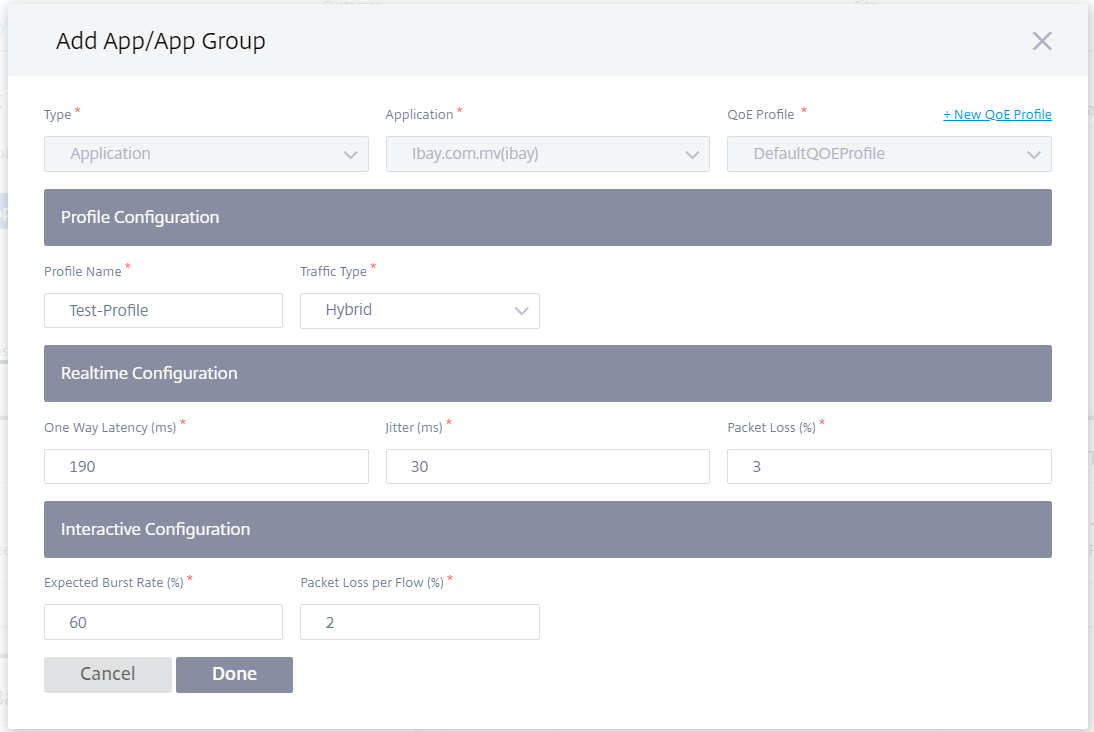Click the Packet Loss (%) input field

889,466
